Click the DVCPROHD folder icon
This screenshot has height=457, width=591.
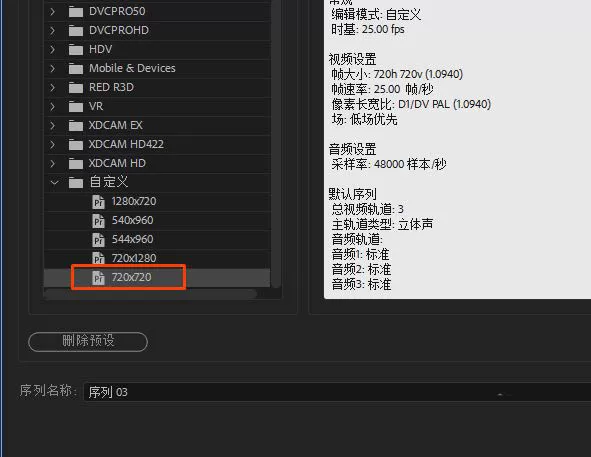[x=76, y=31]
